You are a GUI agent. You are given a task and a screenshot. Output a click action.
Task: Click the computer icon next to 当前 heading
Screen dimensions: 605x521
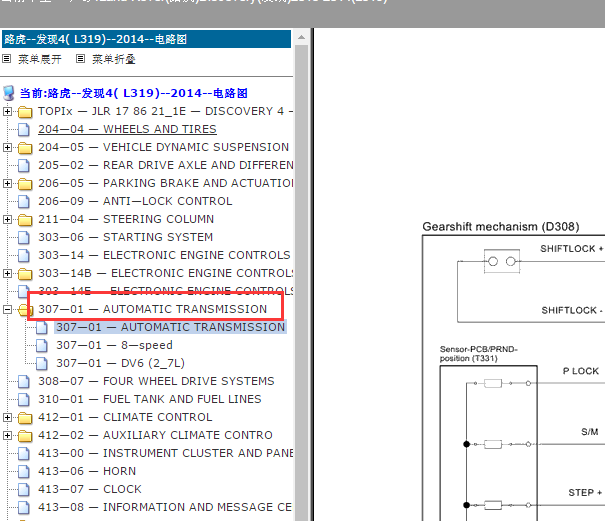click(9, 93)
